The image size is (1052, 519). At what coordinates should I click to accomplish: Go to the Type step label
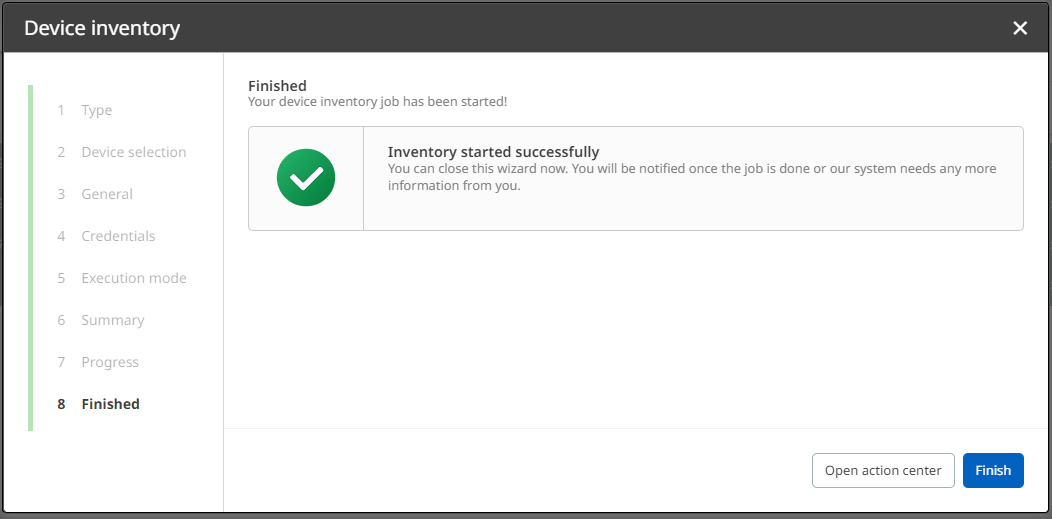[x=97, y=110]
